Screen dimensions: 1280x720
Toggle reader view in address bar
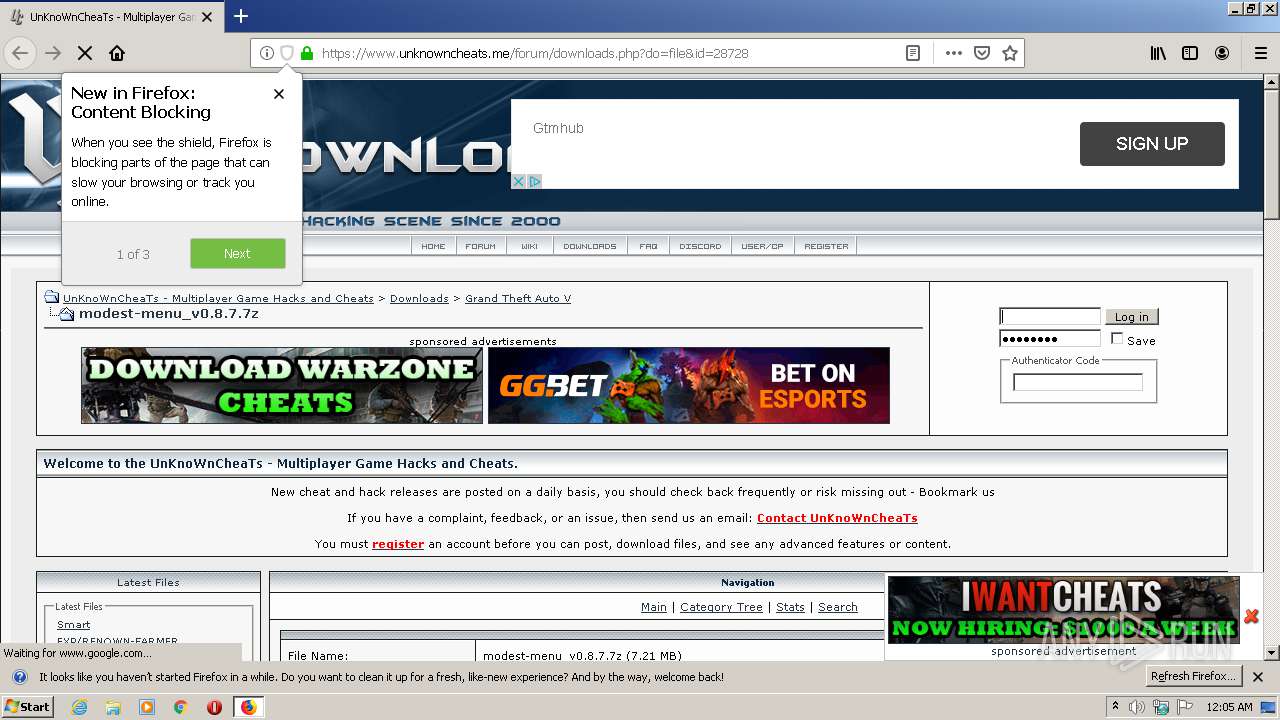913,53
